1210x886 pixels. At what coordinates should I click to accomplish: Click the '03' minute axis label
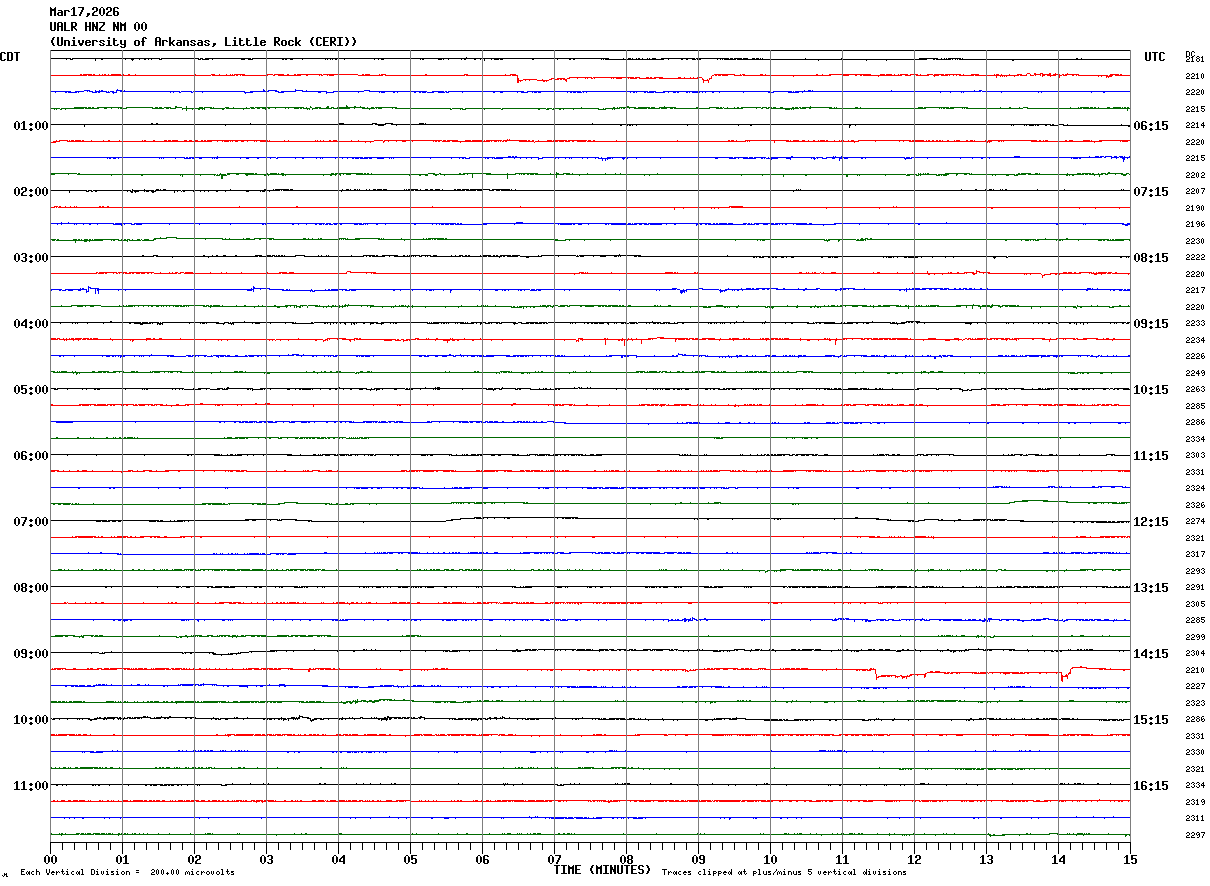(266, 859)
